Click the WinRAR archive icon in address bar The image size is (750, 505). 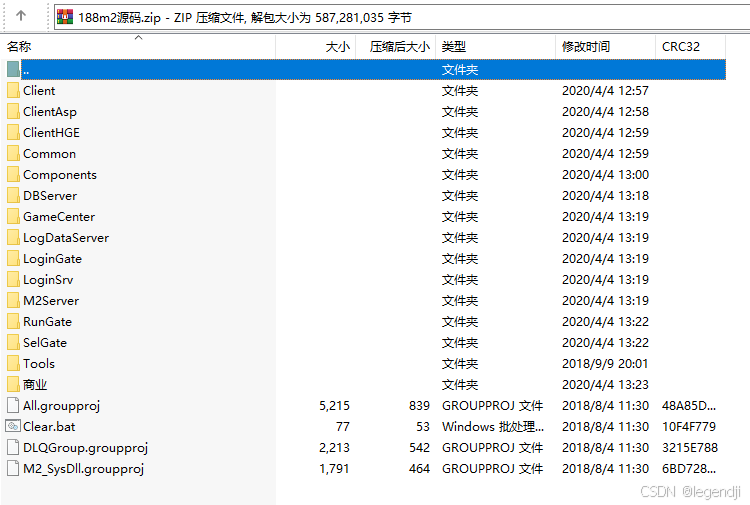pos(65,17)
